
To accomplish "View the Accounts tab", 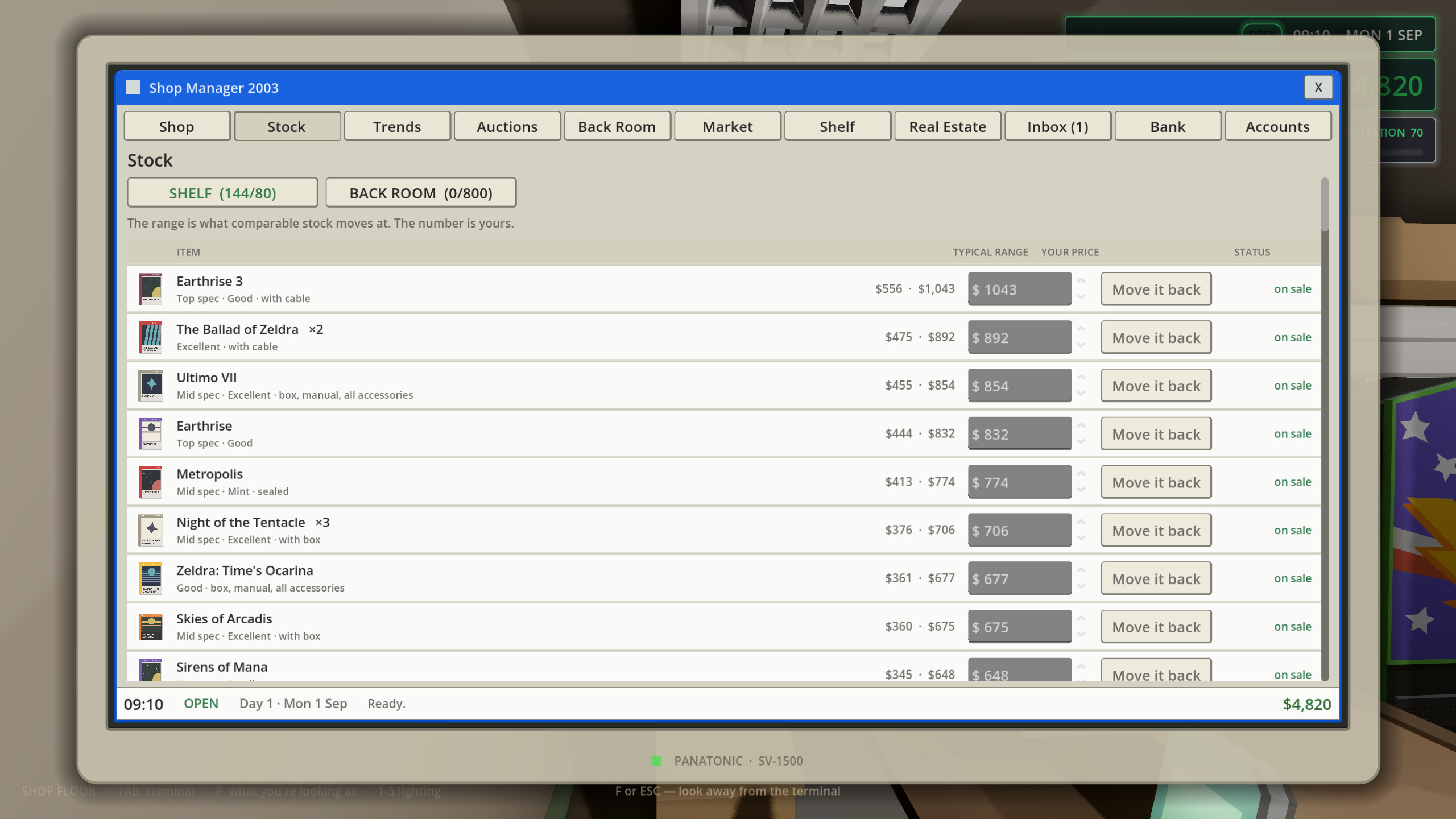I will (x=1278, y=126).
